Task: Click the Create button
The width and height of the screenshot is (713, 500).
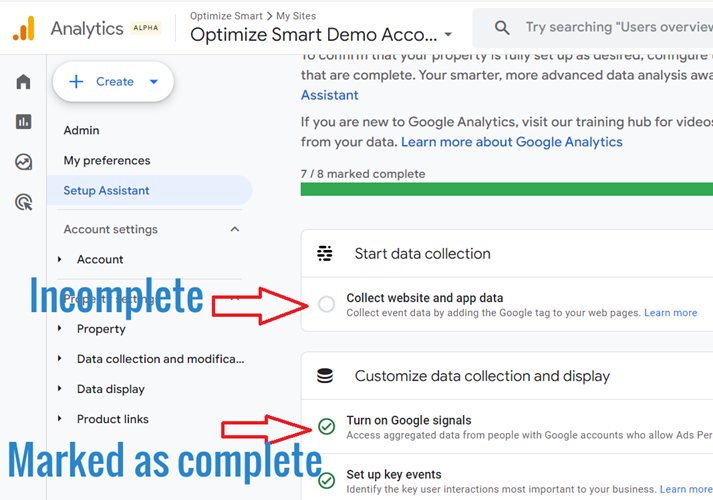Action: tap(113, 82)
